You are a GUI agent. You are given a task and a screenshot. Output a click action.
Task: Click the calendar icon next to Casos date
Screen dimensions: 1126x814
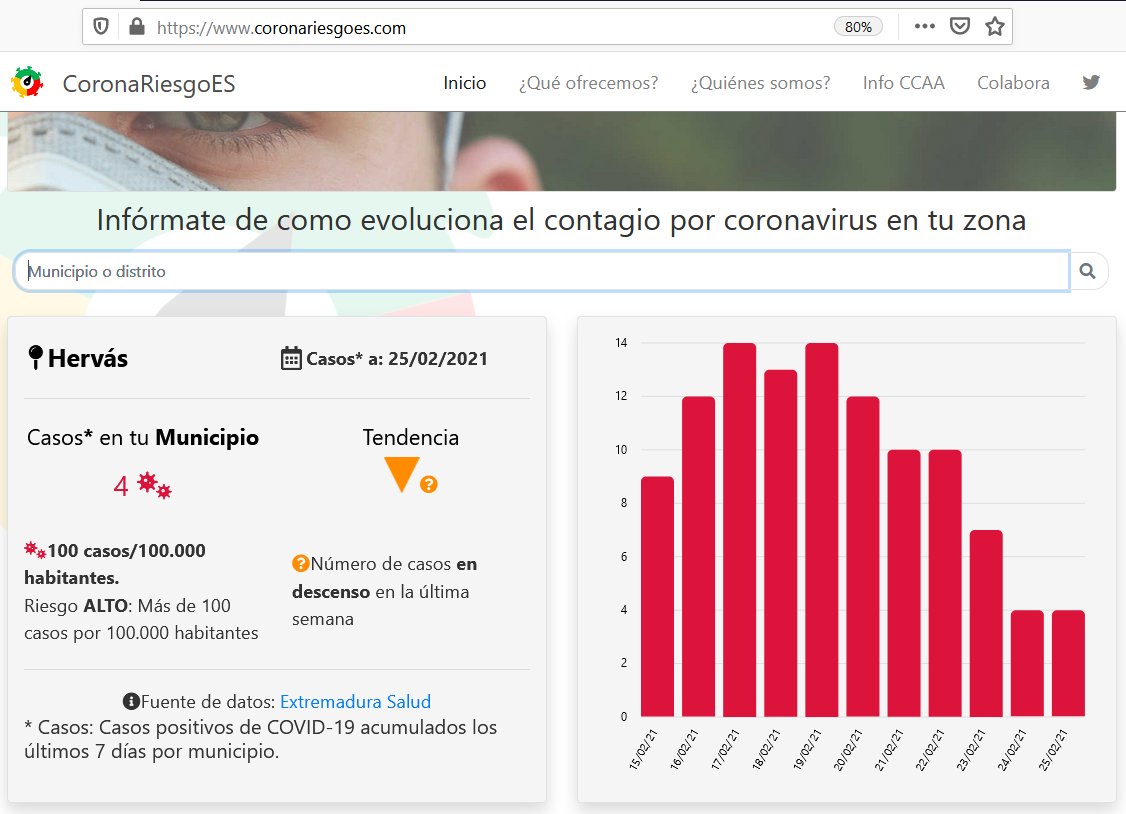291,358
